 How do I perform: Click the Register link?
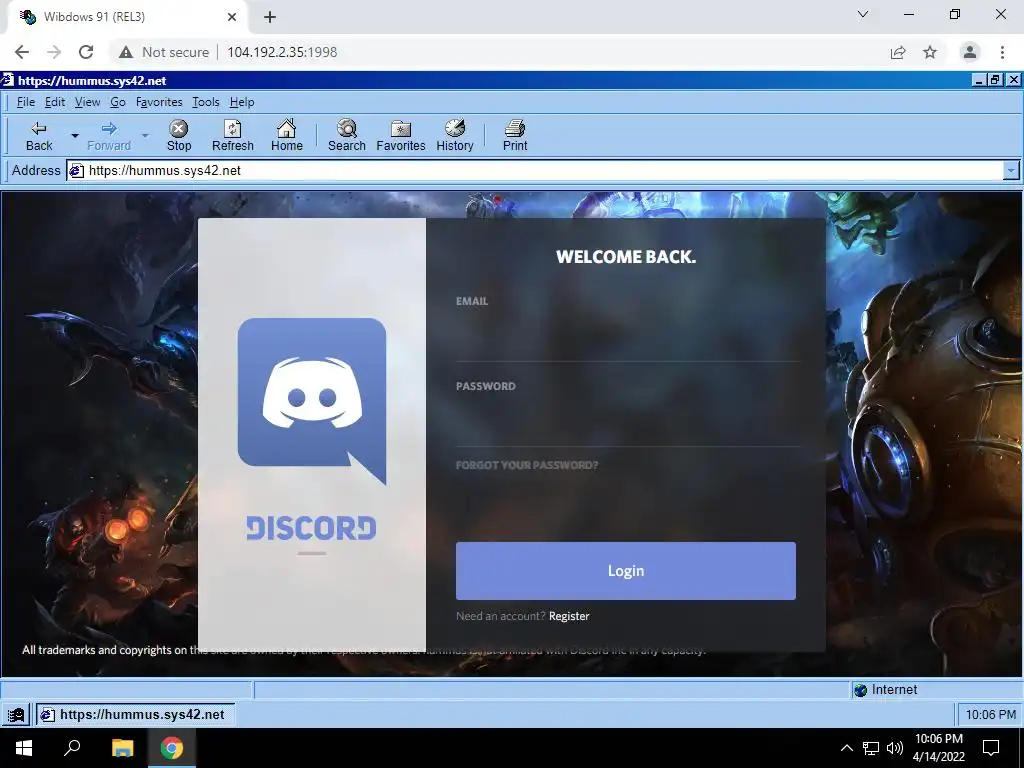click(x=569, y=616)
